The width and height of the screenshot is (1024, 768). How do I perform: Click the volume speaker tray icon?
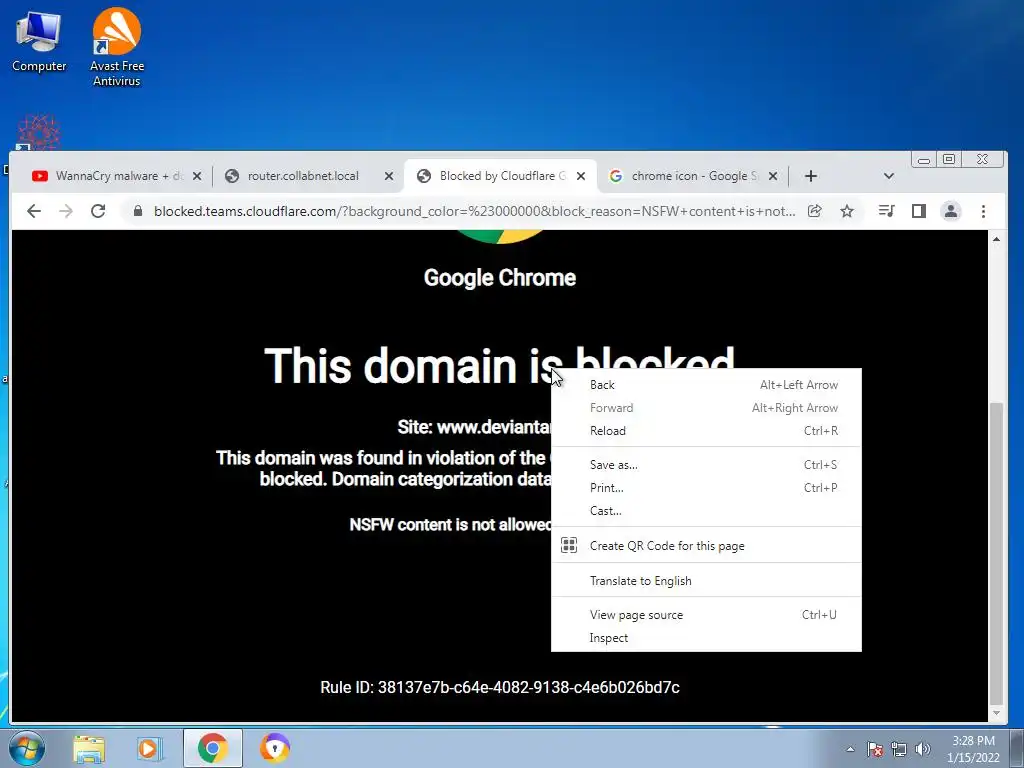pyautogui.click(x=922, y=749)
